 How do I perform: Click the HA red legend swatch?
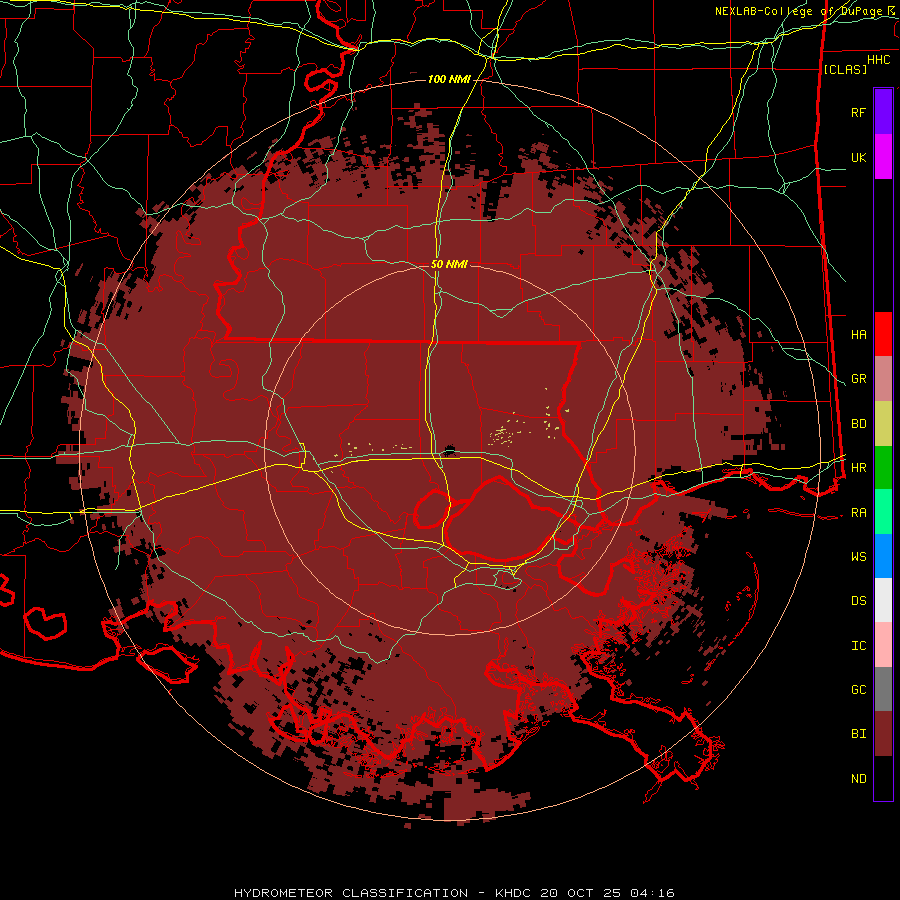pos(883,334)
